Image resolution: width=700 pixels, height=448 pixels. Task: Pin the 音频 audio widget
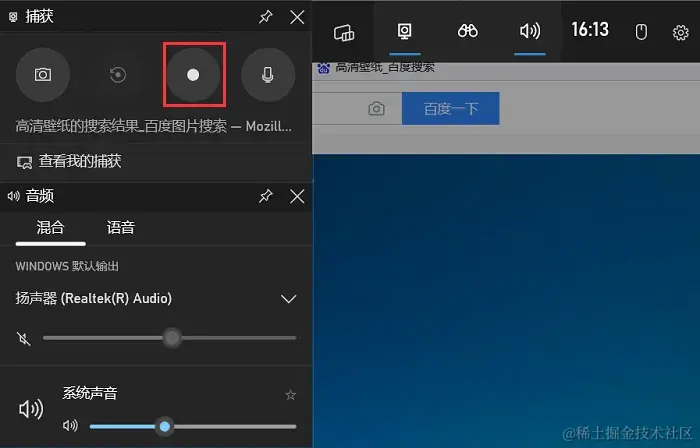coord(266,196)
